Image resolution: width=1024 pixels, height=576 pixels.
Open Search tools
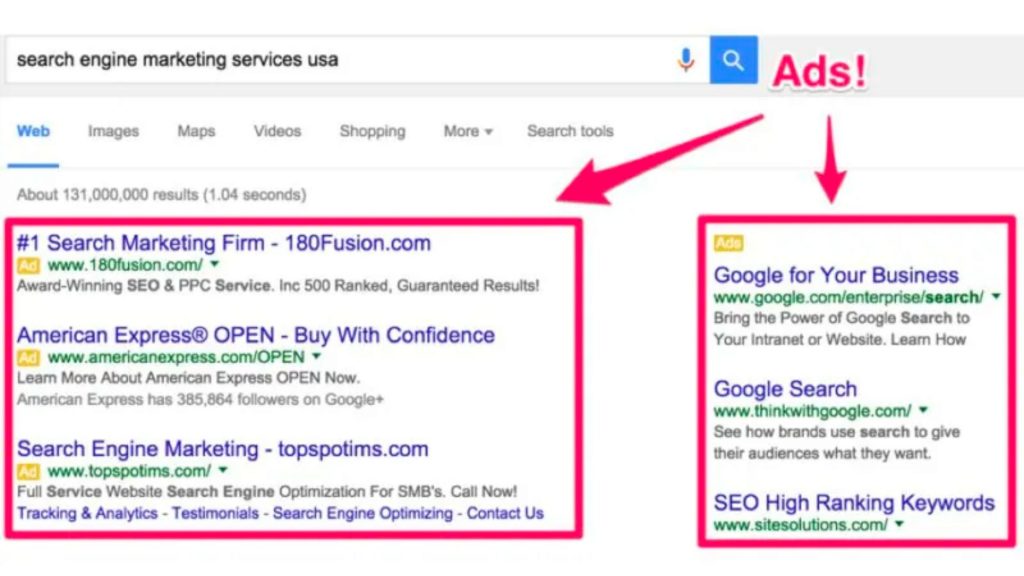tap(569, 131)
